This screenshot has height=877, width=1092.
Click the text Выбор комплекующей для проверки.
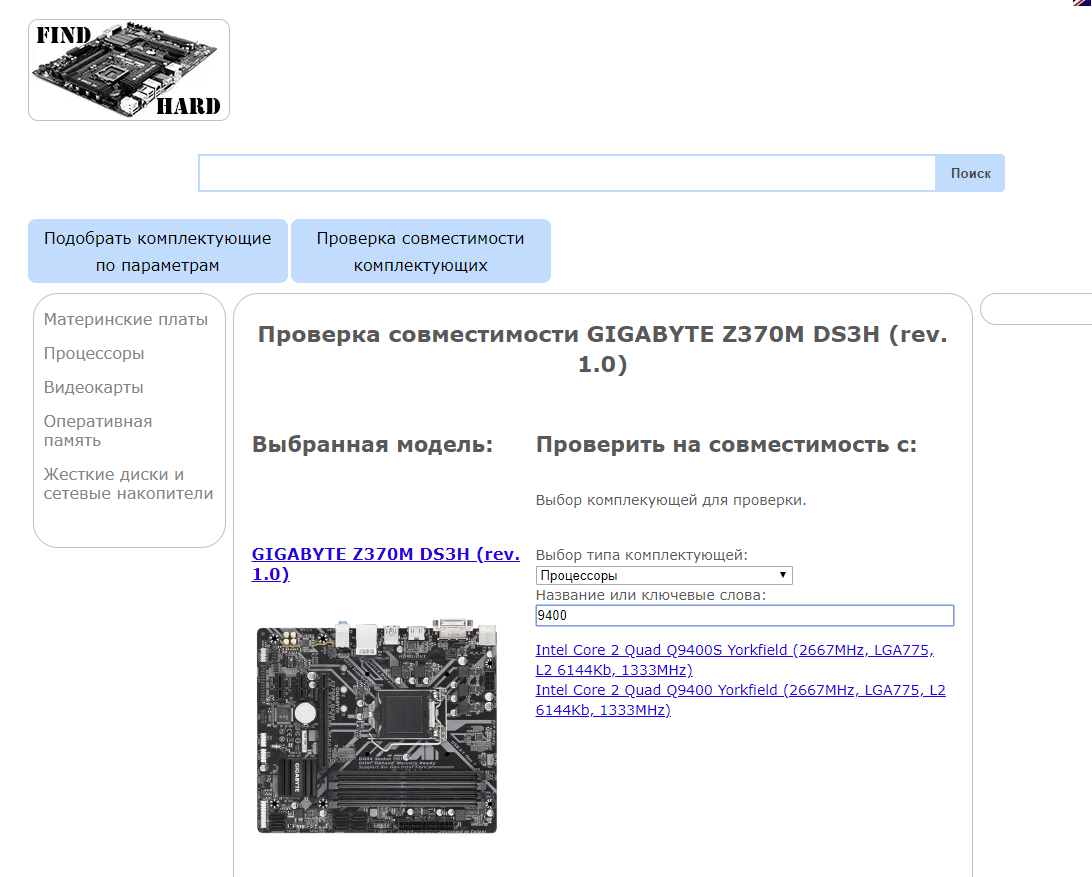(x=671, y=500)
